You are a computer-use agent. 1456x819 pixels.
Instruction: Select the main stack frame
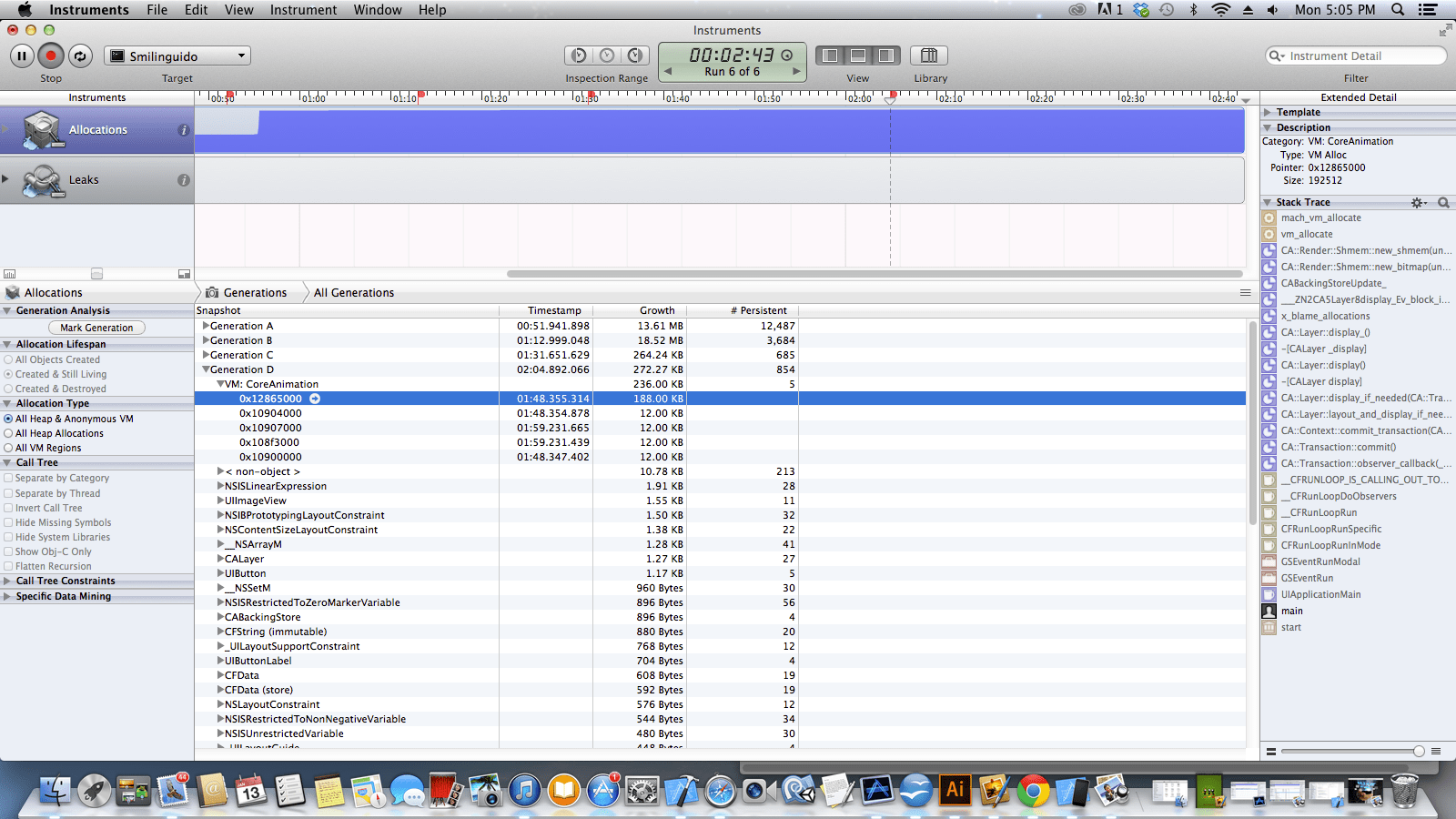click(x=1291, y=611)
